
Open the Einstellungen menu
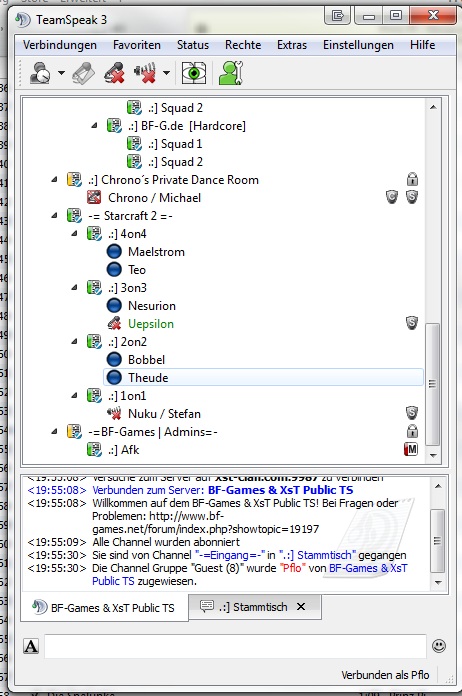[x=358, y=45]
